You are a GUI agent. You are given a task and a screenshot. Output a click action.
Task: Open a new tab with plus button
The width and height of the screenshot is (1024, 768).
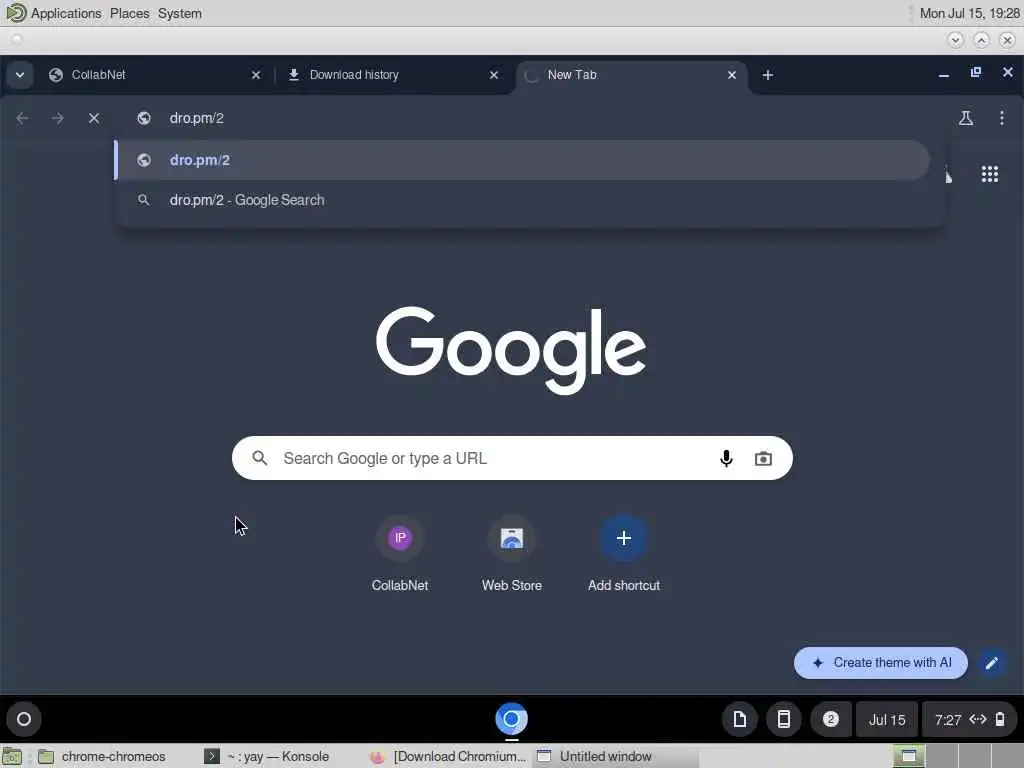pos(768,75)
